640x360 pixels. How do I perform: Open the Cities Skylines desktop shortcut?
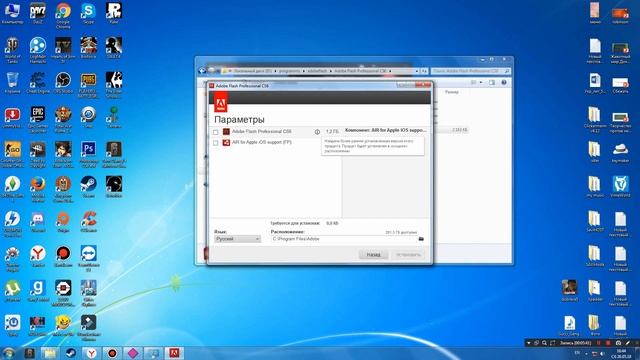click(x=88, y=293)
